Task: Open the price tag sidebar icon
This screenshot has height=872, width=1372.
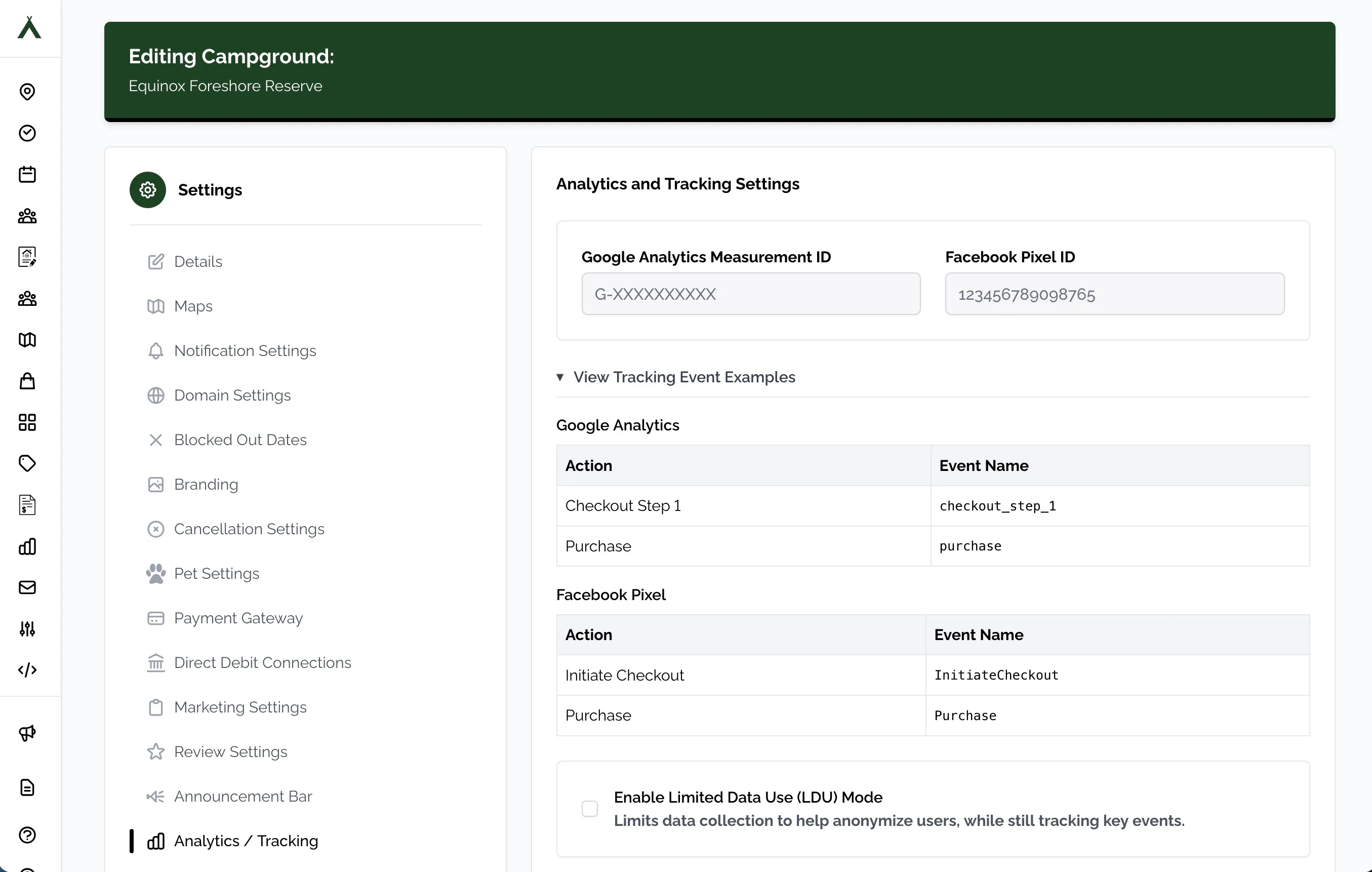Action: pyautogui.click(x=27, y=463)
